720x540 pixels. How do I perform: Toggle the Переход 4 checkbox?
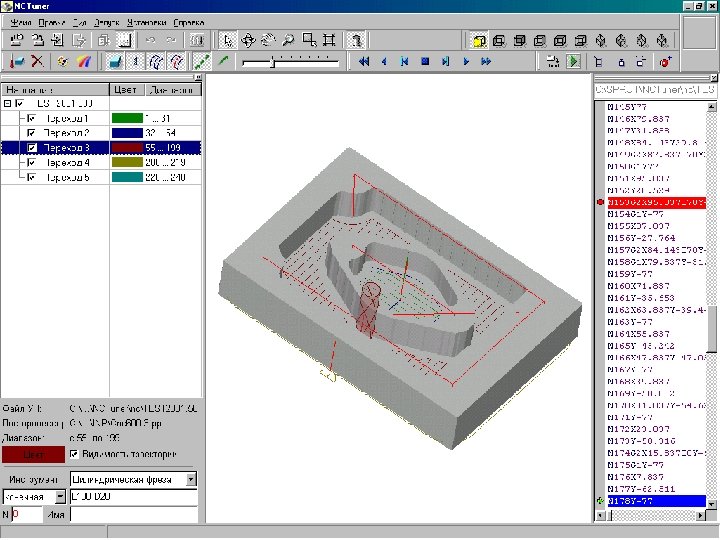[x=31, y=163]
